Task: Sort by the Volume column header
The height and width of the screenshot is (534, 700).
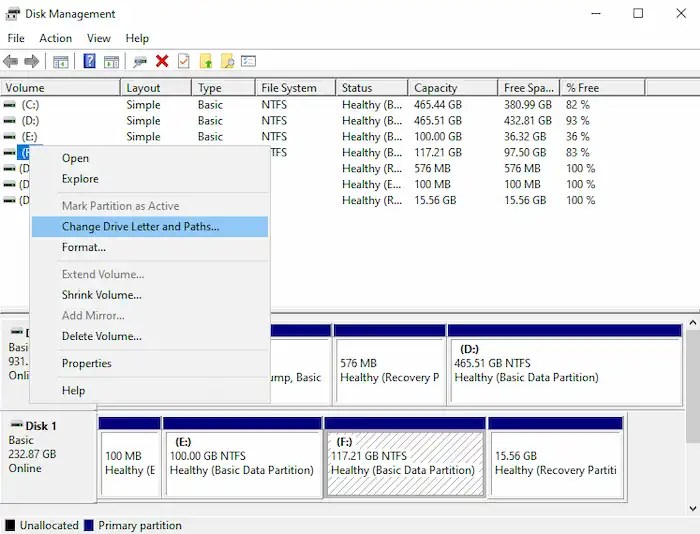Action: pos(60,88)
